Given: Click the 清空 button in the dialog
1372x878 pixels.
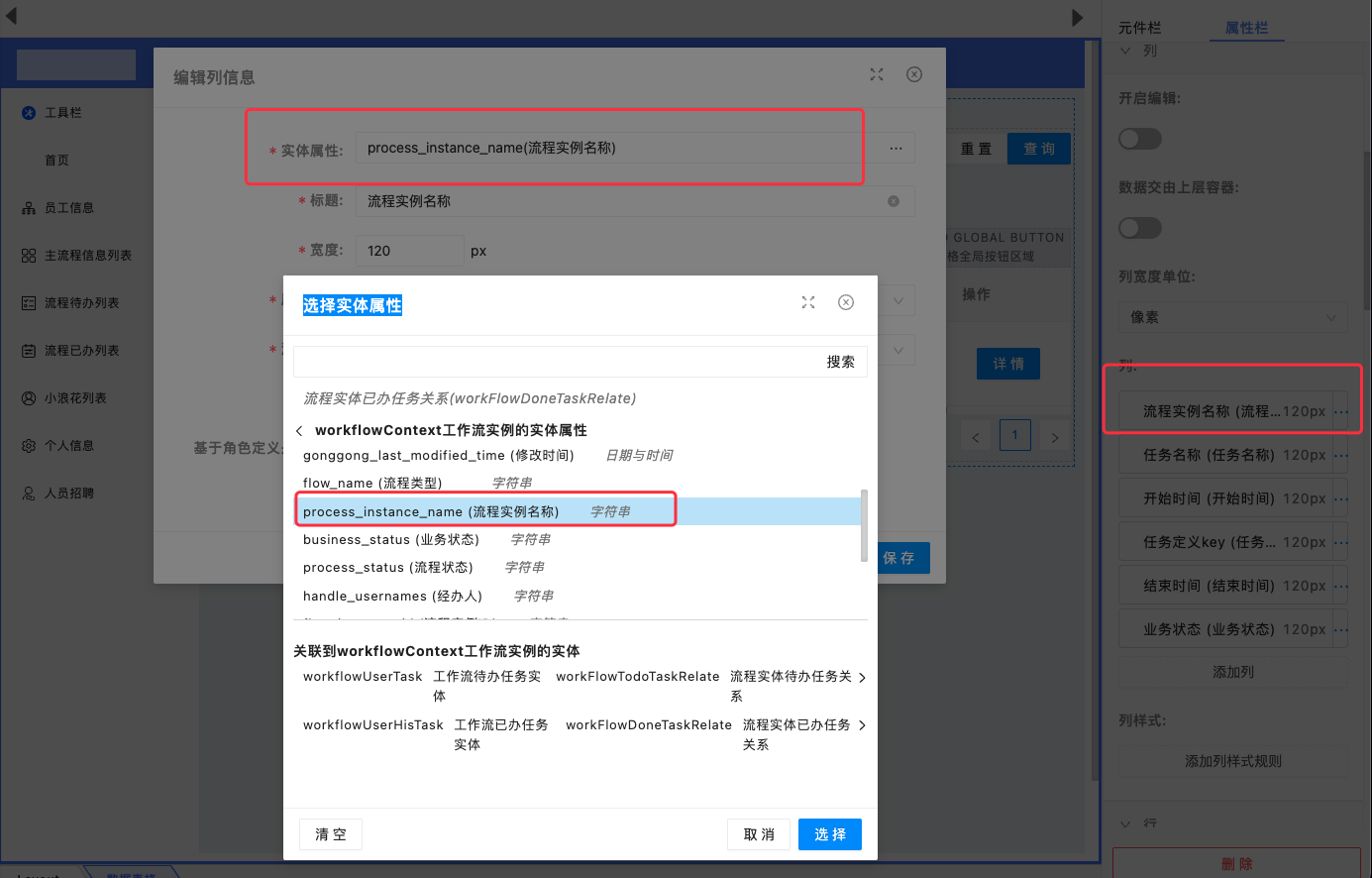Looking at the screenshot, I should [330, 834].
